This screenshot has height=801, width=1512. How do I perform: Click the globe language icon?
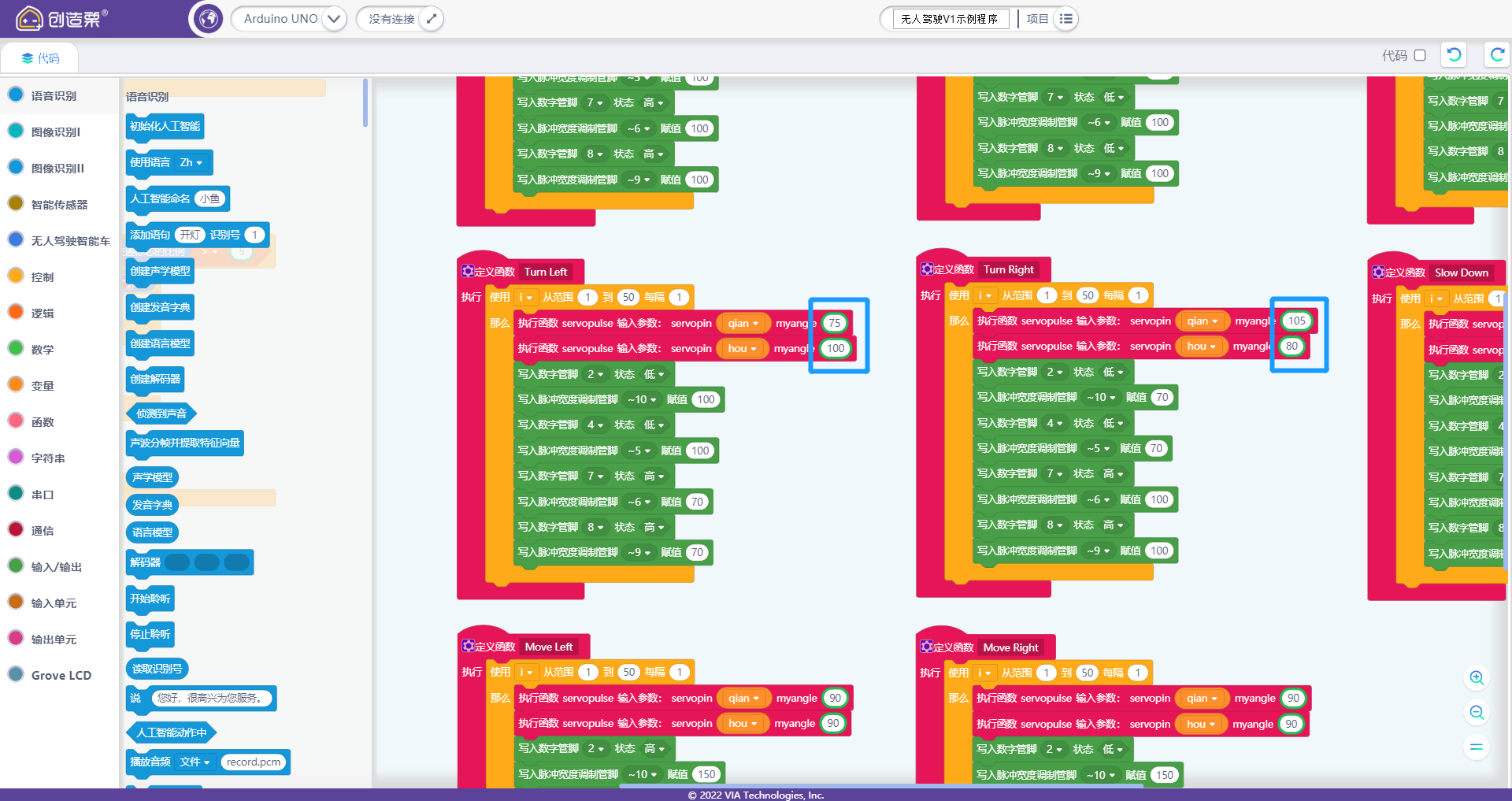click(209, 18)
